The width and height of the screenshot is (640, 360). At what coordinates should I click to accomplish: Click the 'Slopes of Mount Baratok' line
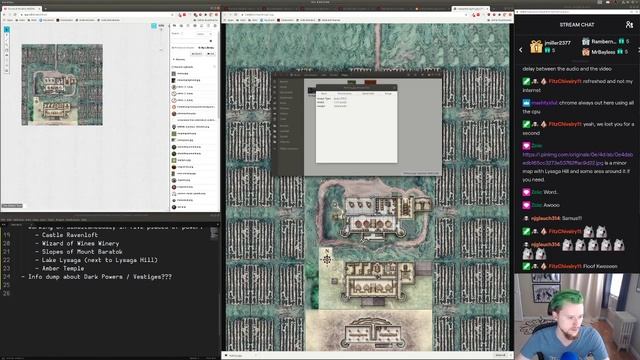pos(82,252)
